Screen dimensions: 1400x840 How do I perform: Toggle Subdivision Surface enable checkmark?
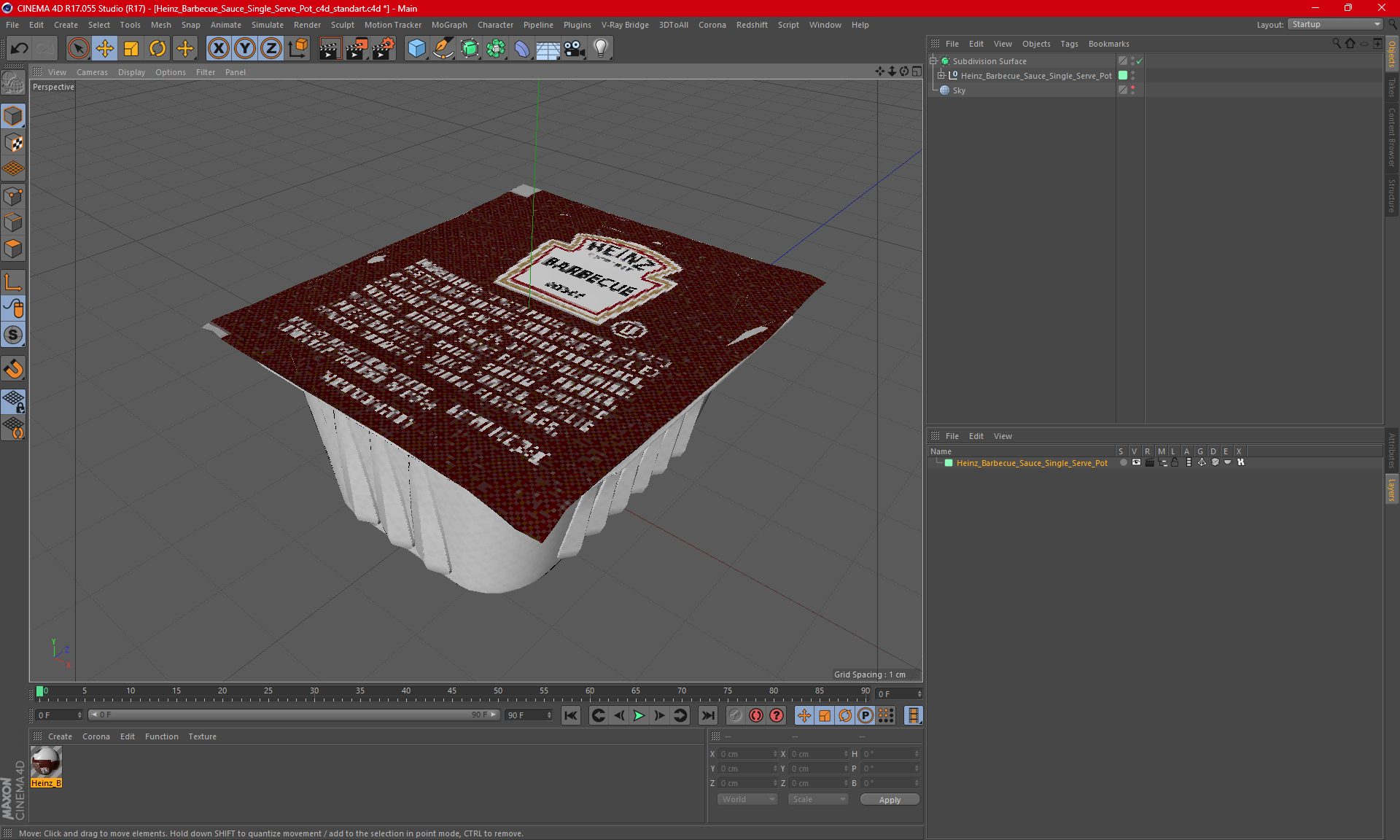[1140, 61]
